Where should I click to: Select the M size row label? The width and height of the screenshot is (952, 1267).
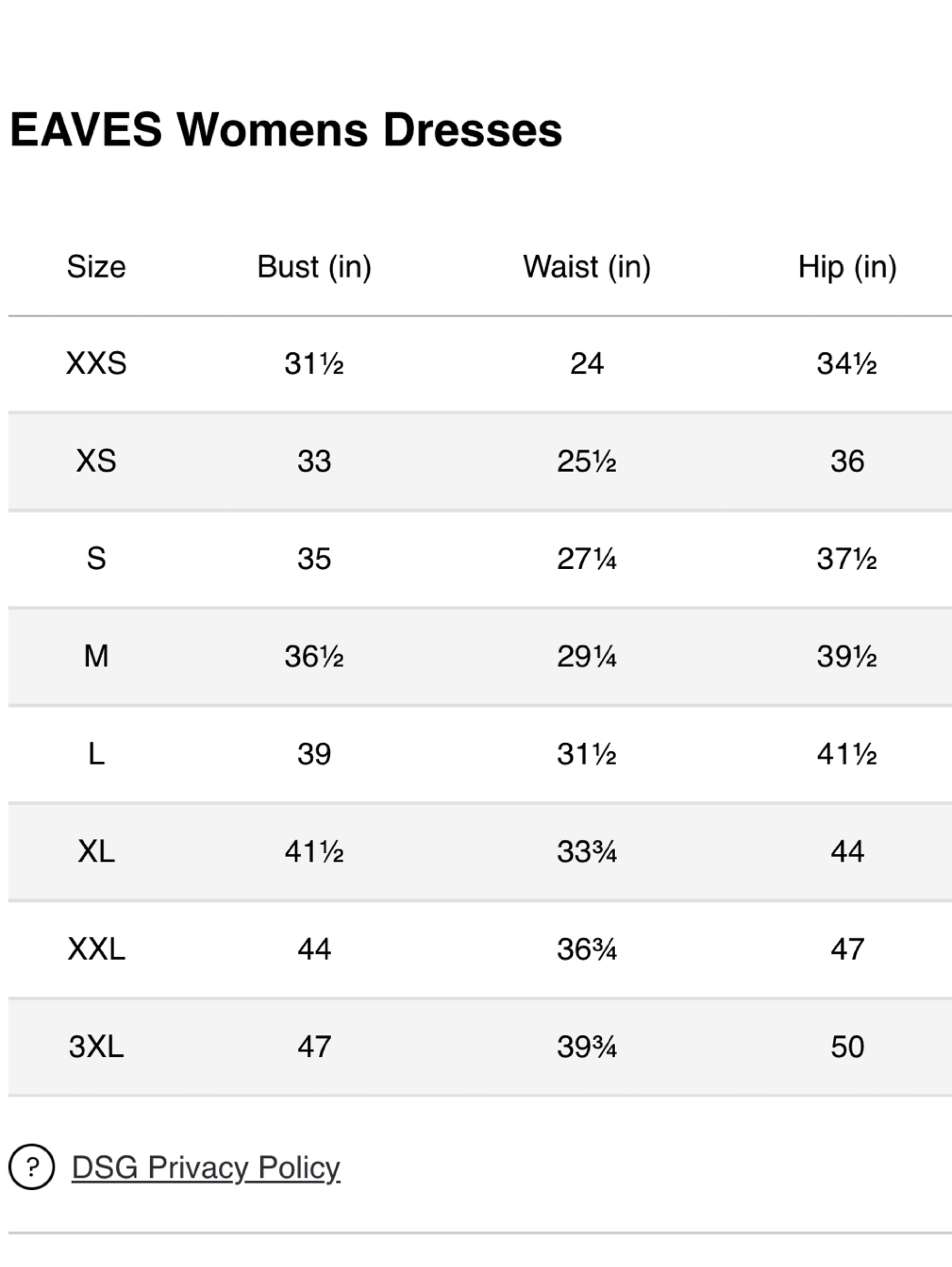[x=96, y=656]
